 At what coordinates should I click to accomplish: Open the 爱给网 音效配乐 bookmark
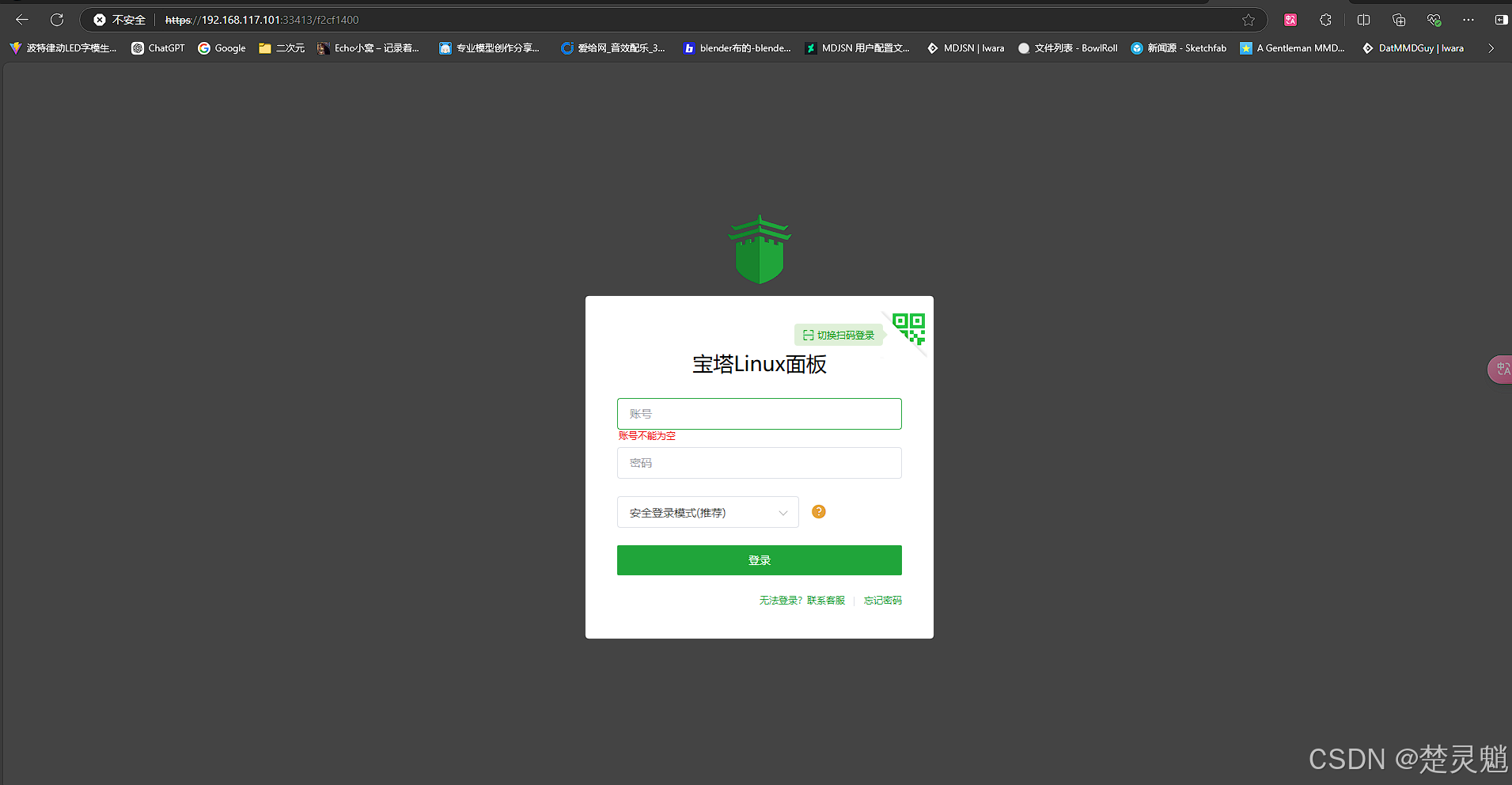613,48
